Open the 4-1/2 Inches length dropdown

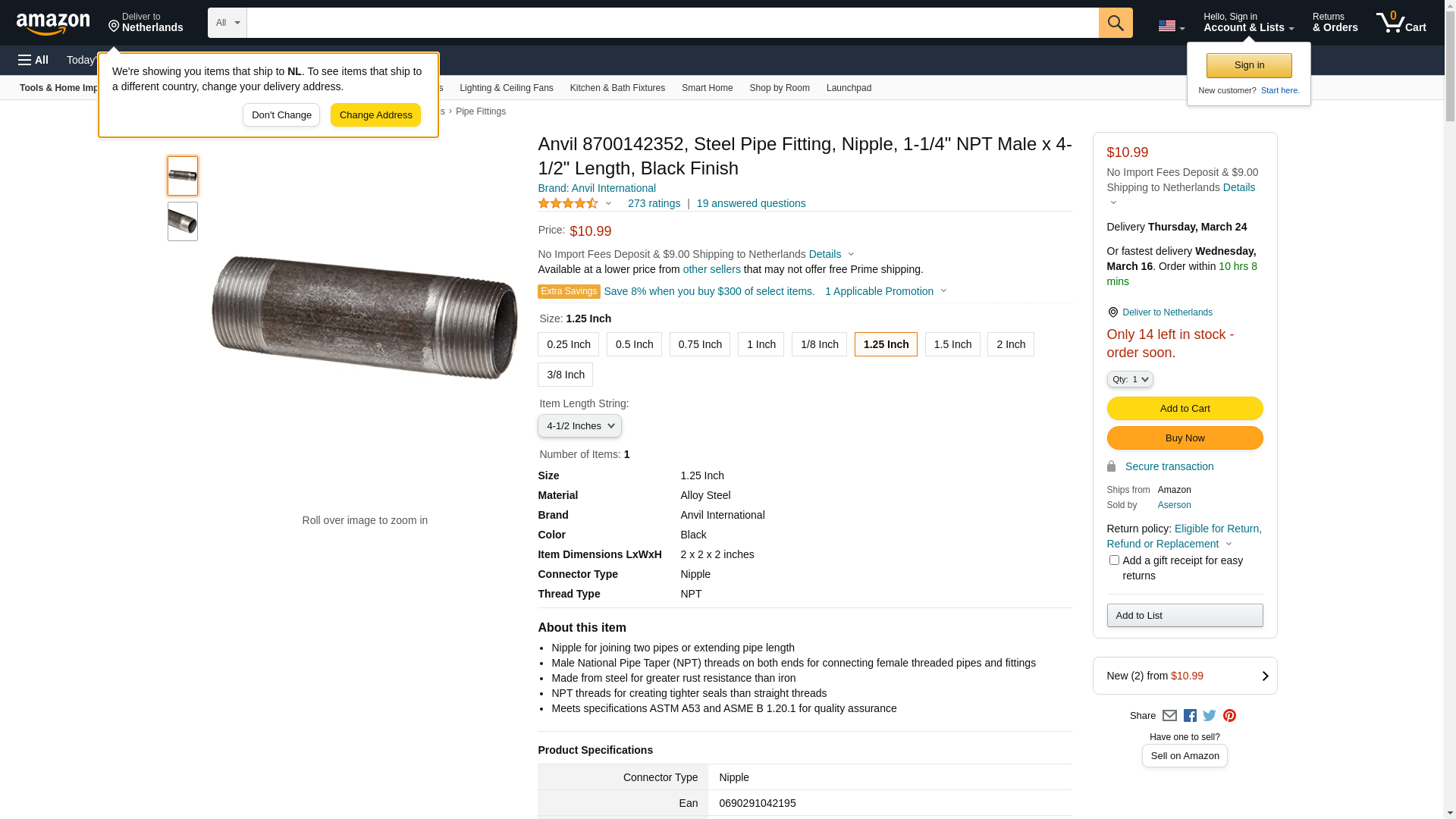coord(579,426)
